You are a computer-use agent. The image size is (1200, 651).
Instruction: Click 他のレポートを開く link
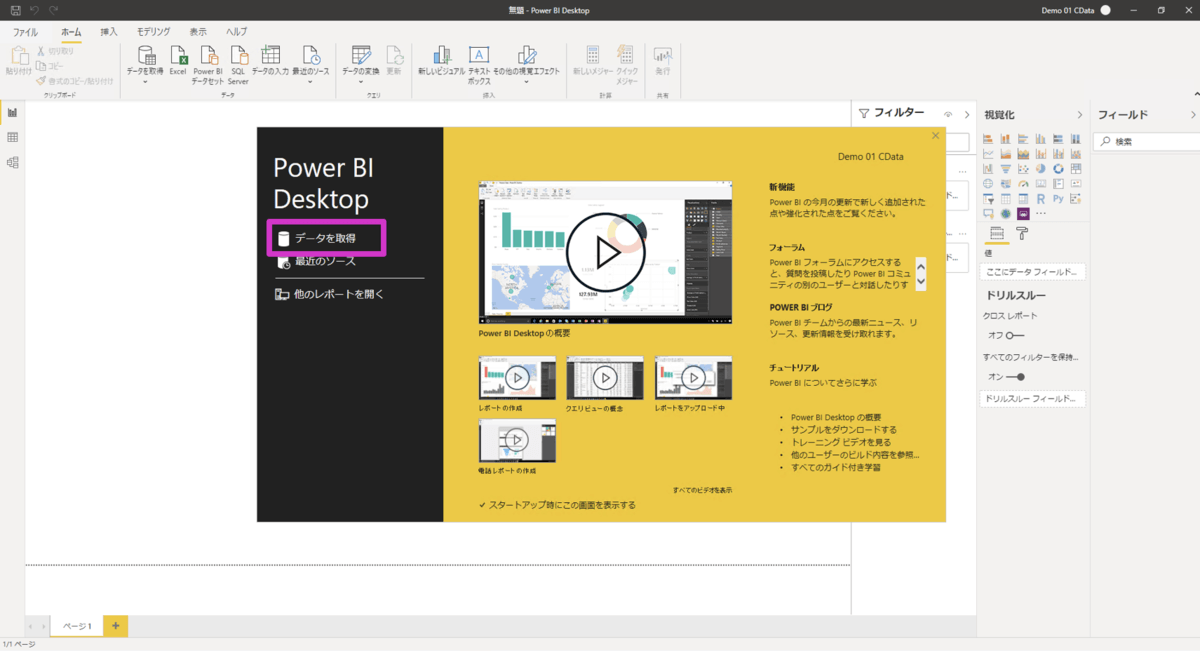point(338,294)
